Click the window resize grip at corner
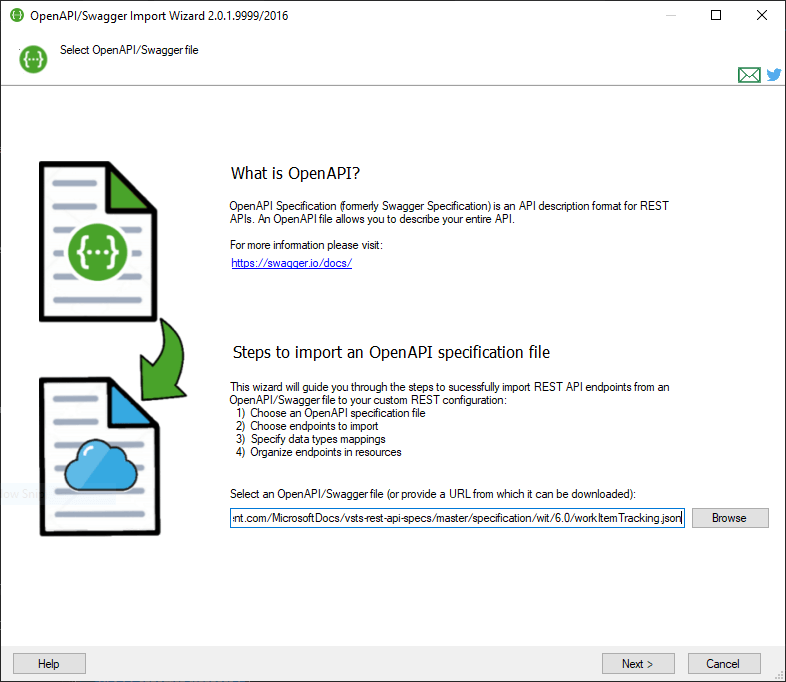The width and height of the screenshot is (786, 682). [778, 675]
